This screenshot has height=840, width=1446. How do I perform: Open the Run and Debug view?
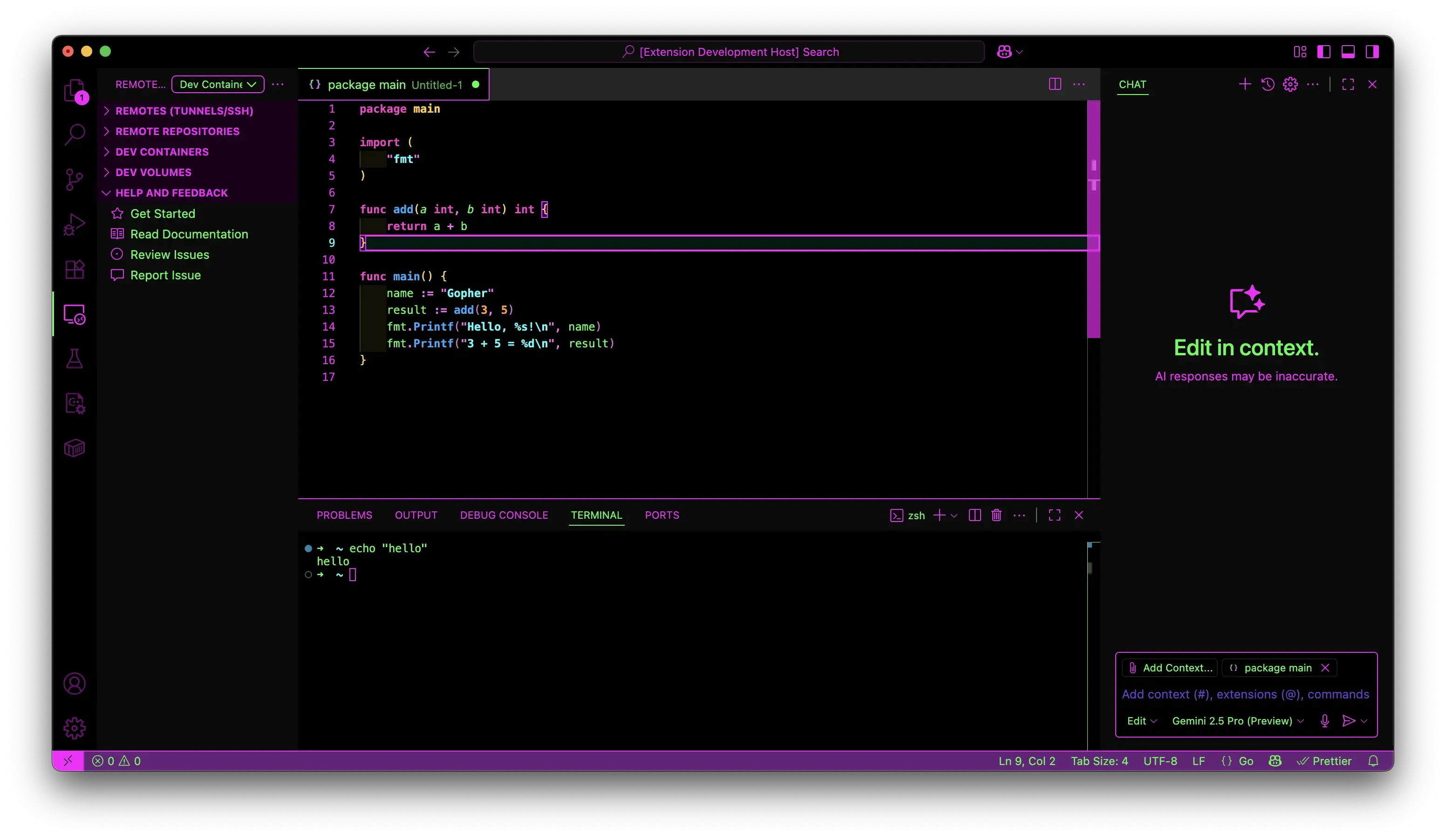pos(74,224)
